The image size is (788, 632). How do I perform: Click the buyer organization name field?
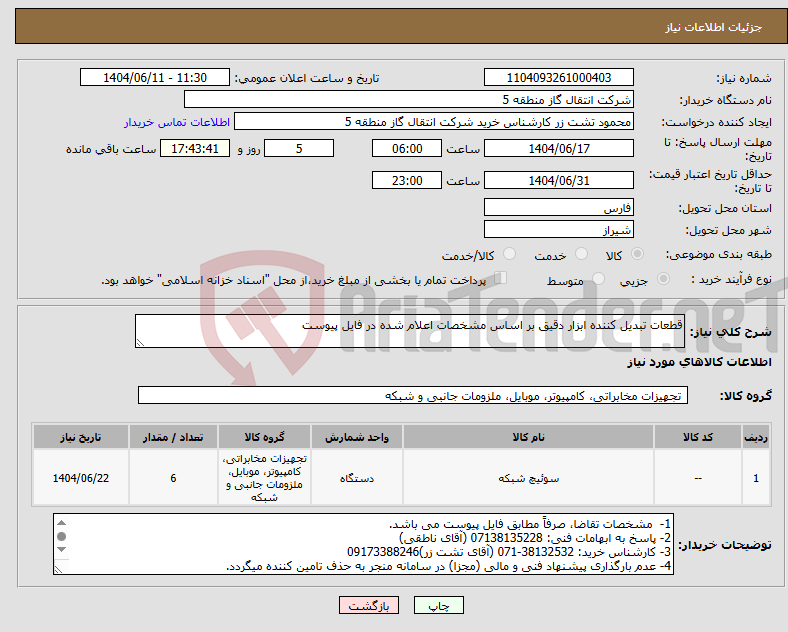tap(409, 99)
